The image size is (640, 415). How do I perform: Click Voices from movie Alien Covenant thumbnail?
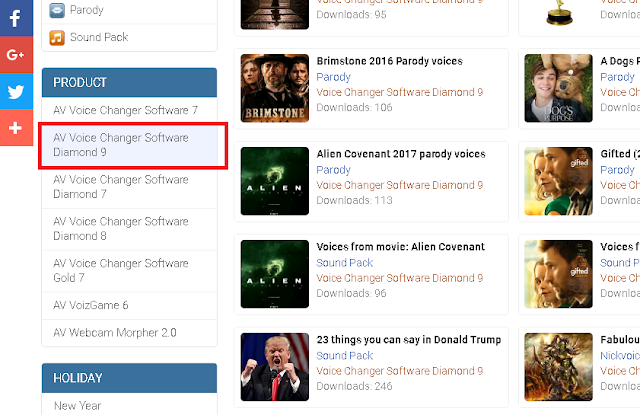pyautogui.click(x=275, y=274)
